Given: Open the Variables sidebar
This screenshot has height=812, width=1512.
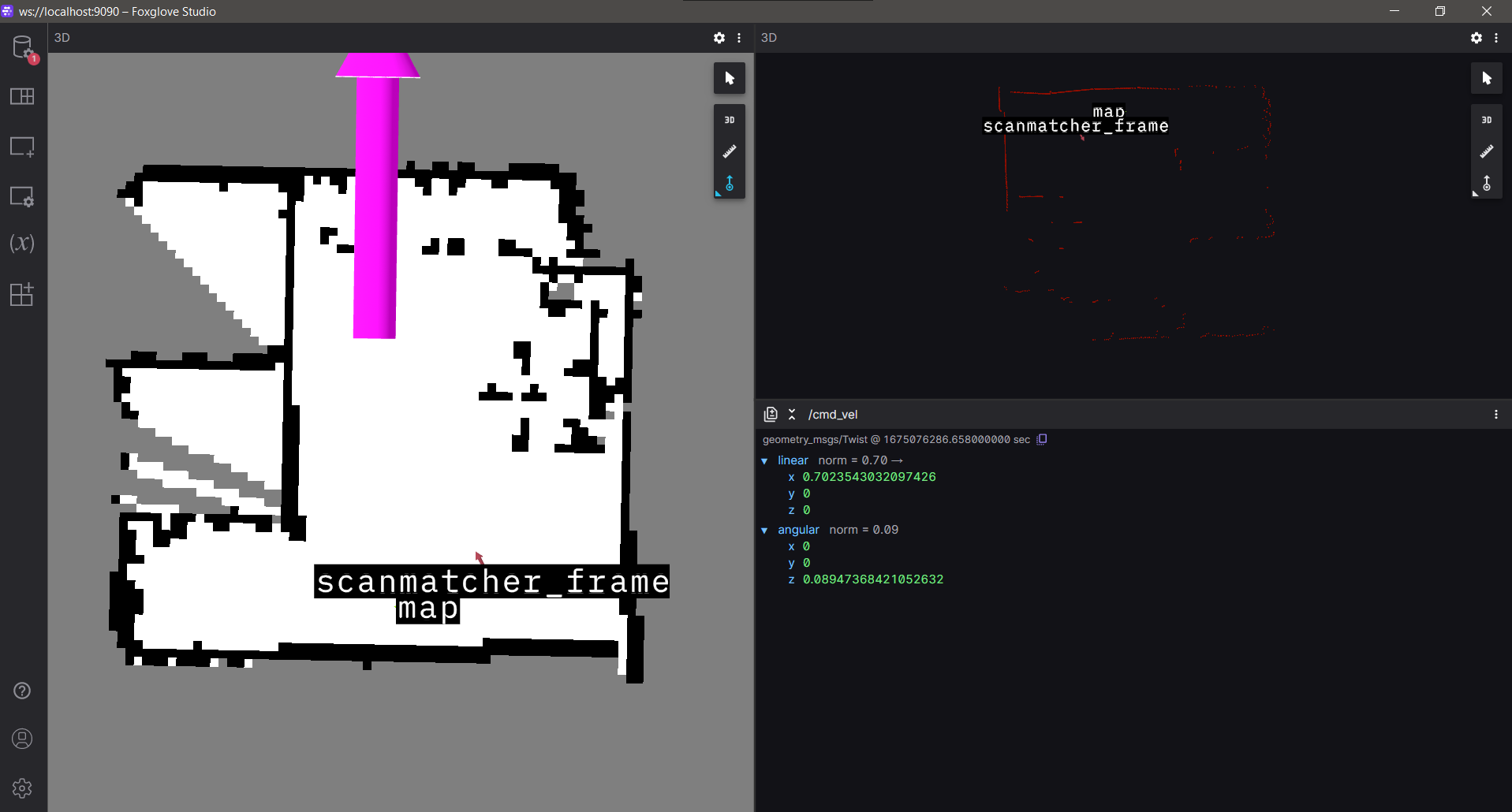Looking at the screenshot, I should tap(22, 244).
